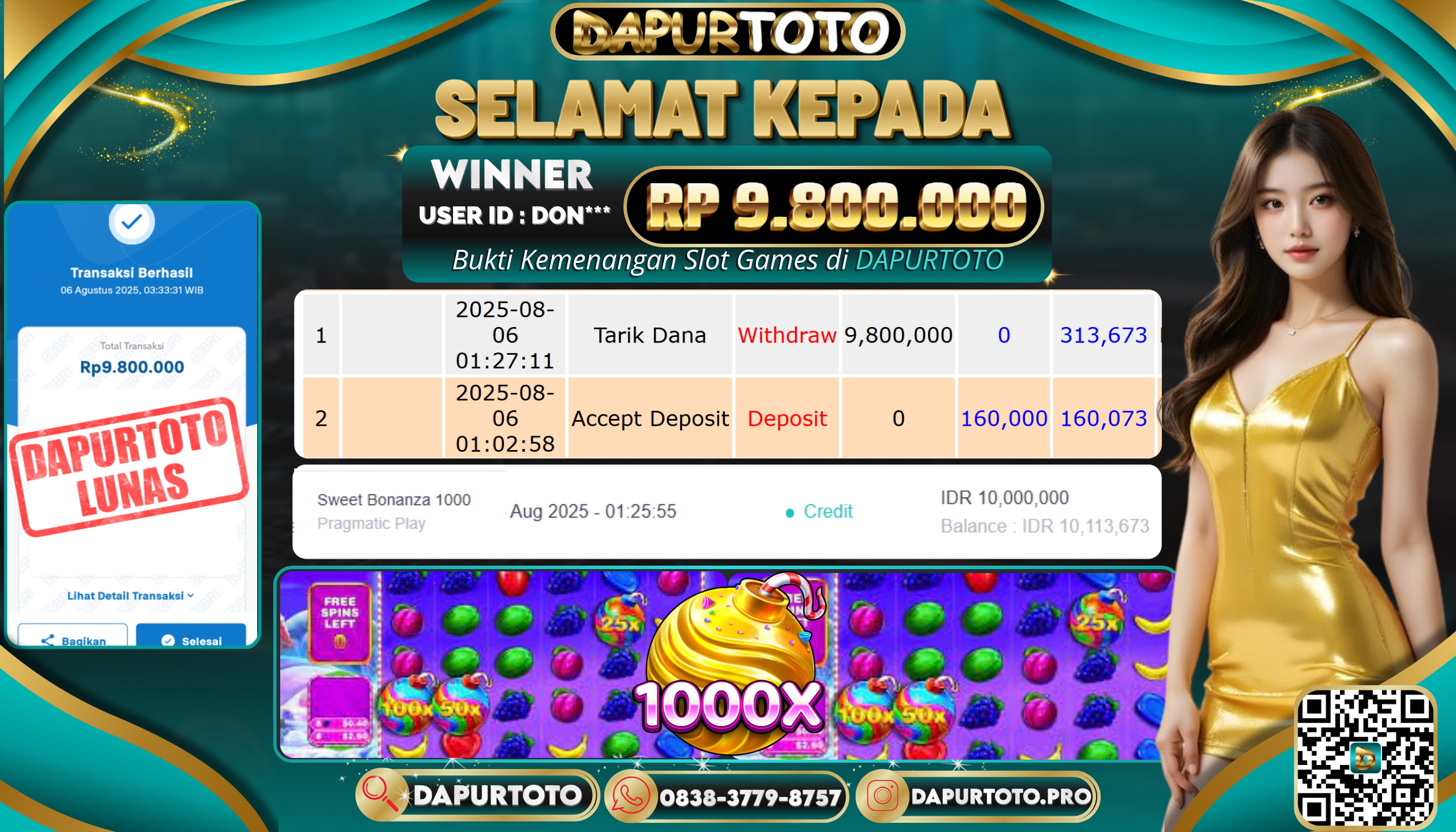The image size is (1456, 832).
Task: Open the Instagram icon next to DAPURTOTO.PRO
Action: tap(882, 796)
